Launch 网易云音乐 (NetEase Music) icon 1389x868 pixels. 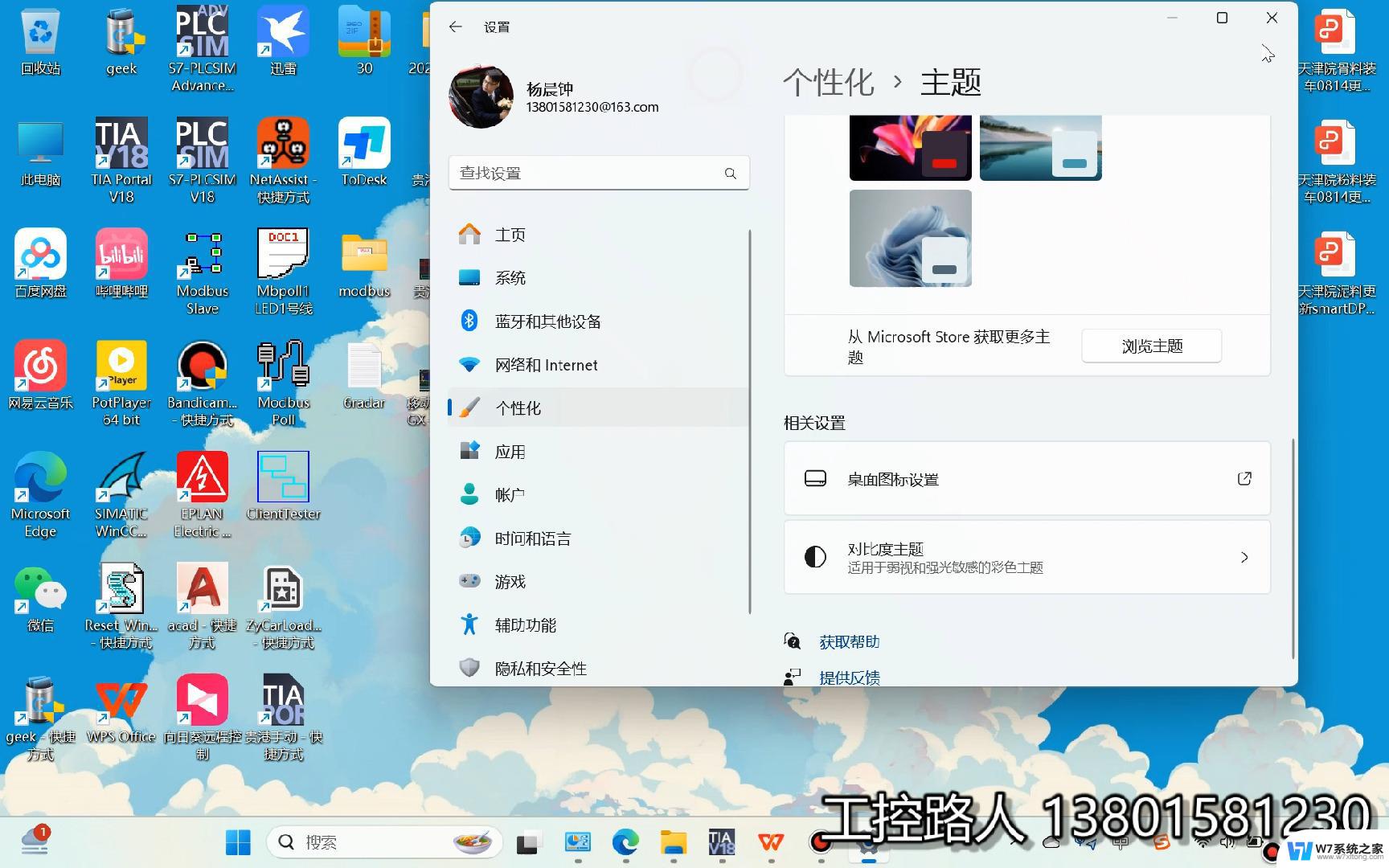click(40, 375)
